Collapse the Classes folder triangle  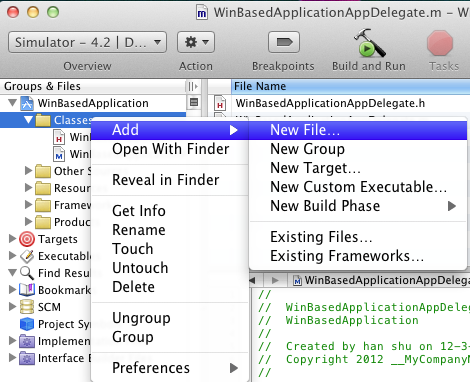[29, 120]
